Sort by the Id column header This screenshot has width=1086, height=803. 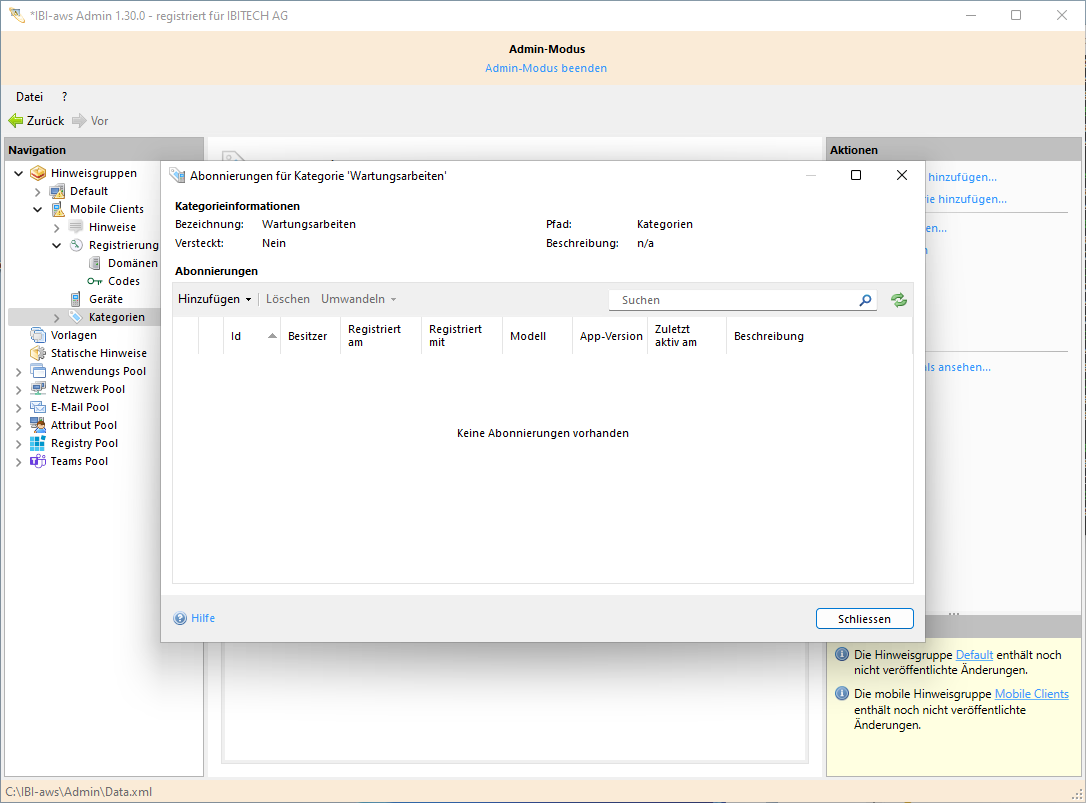pyautogui.click(x=237, y=337)
